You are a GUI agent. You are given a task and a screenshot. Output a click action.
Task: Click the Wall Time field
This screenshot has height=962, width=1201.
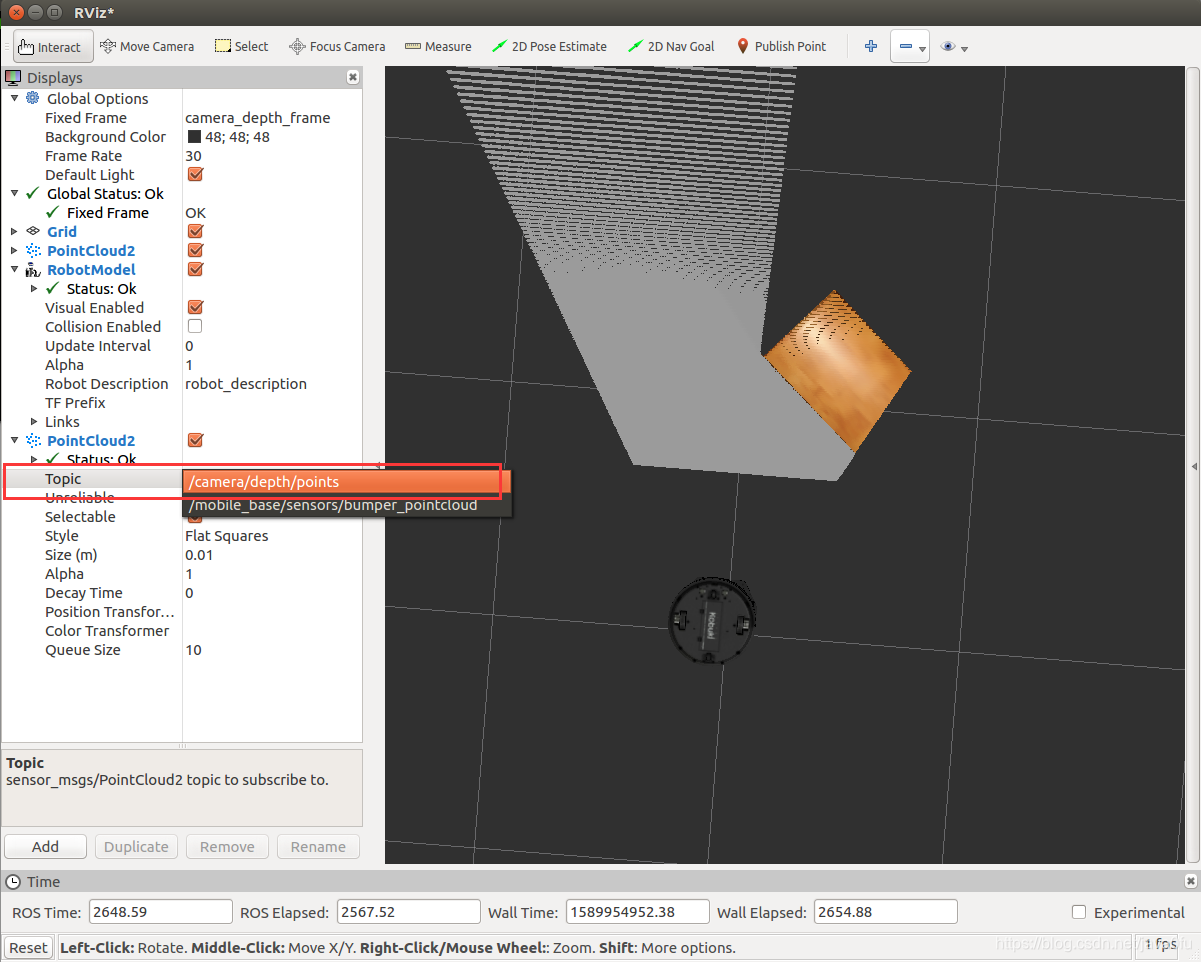click(x=638, y=912)
